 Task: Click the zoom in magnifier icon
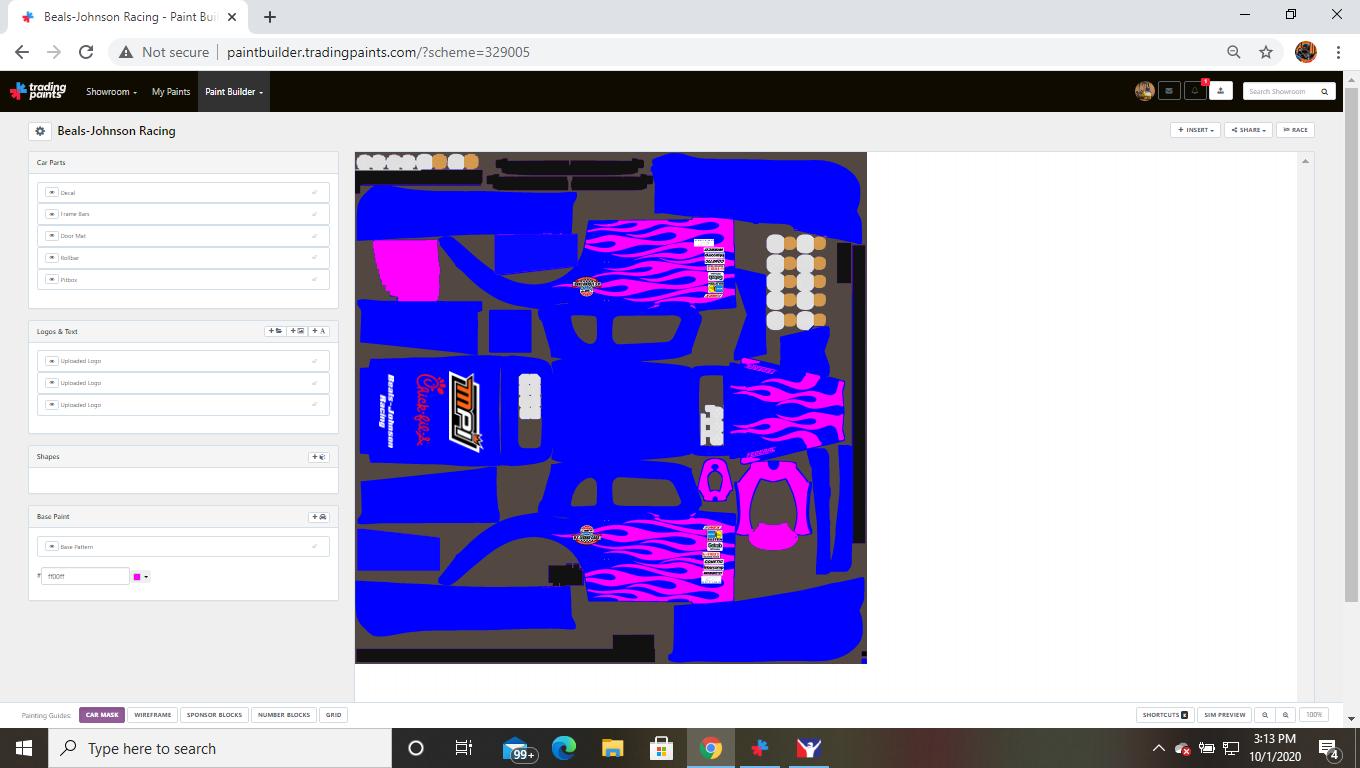click(1286, 715)
